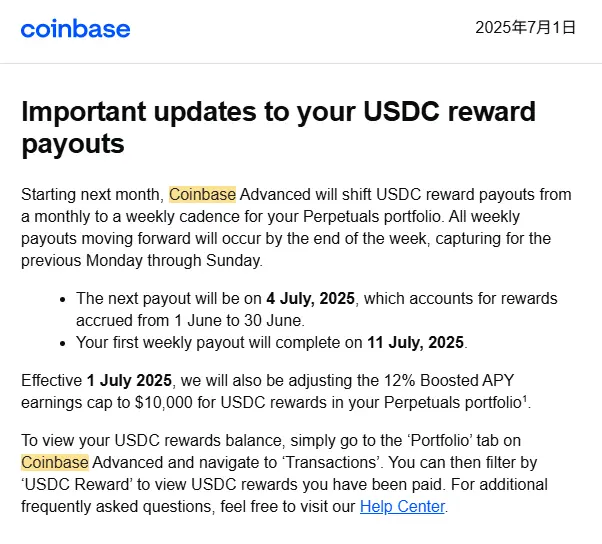Click the quoted 'Portfolio' tab mention

point(439,440)
